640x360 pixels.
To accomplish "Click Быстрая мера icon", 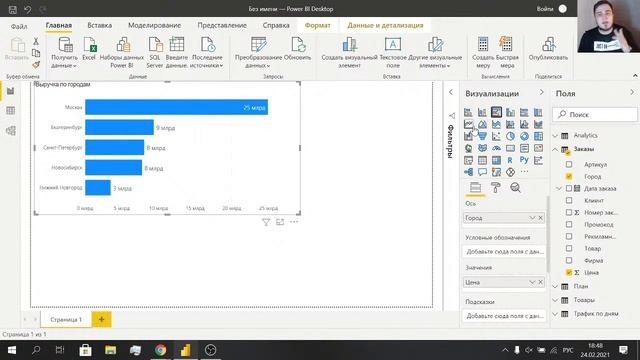I will point(507,52).
